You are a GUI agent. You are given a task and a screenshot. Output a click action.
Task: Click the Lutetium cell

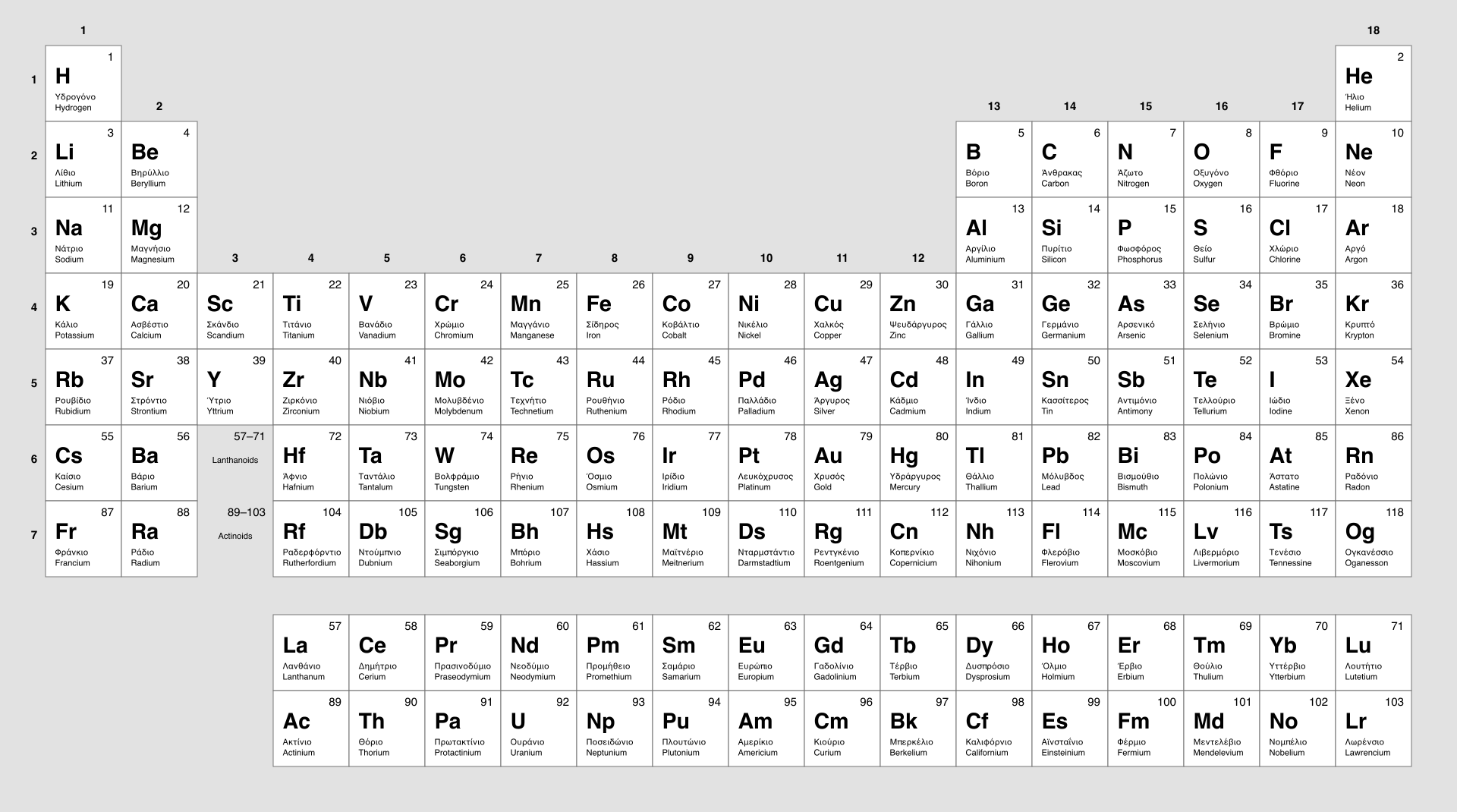(1374, 653)
